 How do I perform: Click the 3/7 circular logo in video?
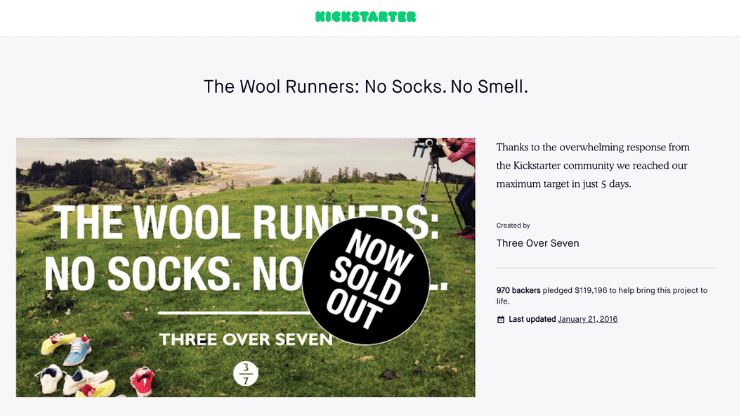click(245, 374)
